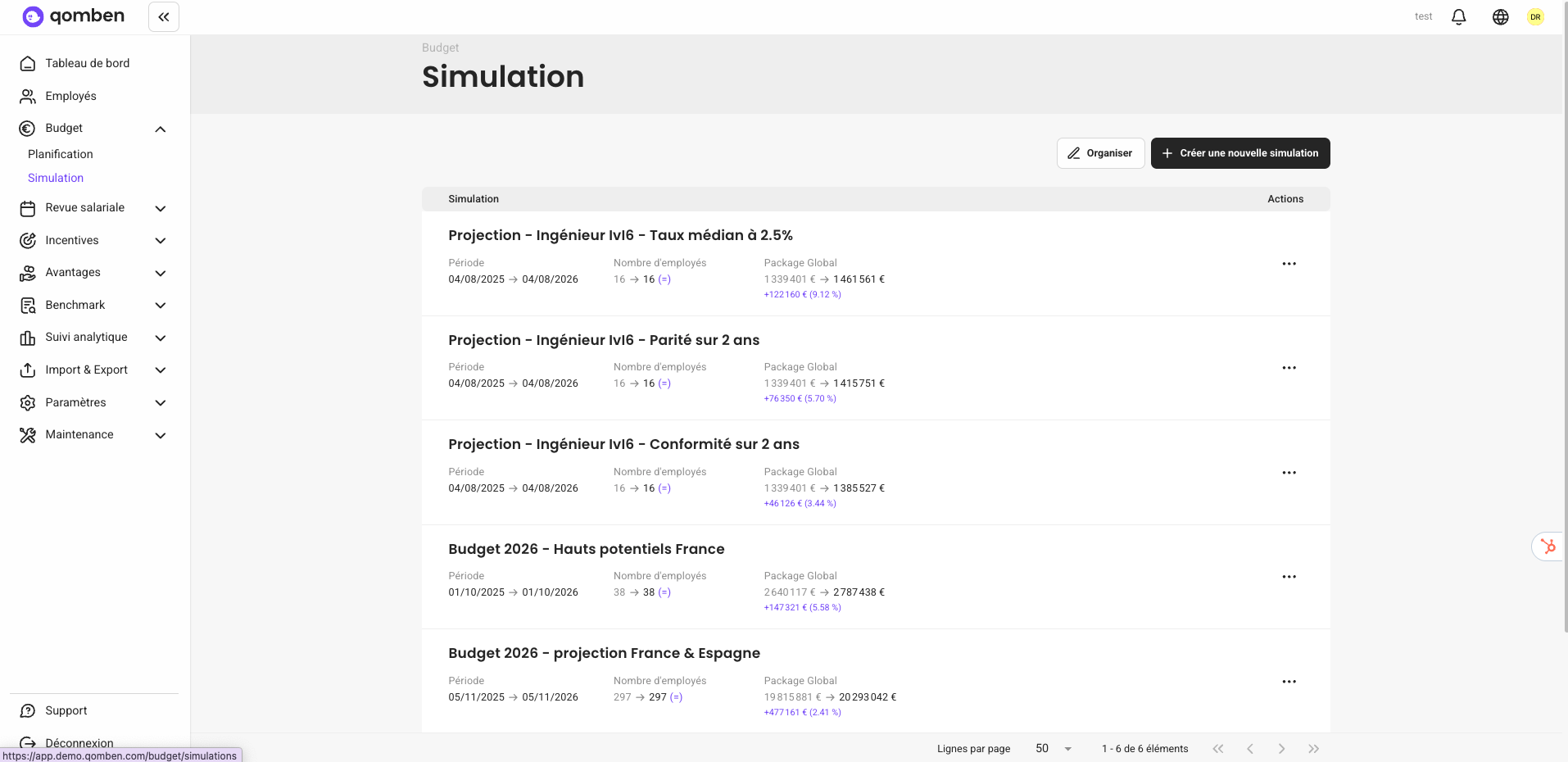
Task: Open the Employés page
Action: 70,96
